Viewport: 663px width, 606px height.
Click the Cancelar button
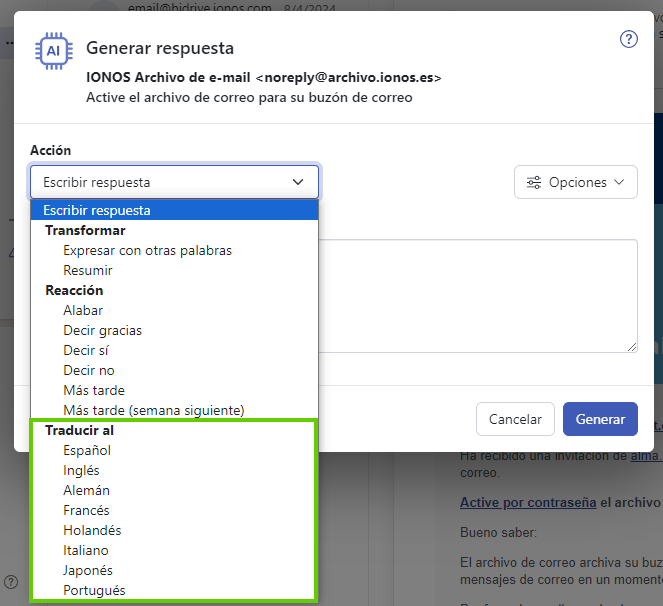(x=515, y=419)
